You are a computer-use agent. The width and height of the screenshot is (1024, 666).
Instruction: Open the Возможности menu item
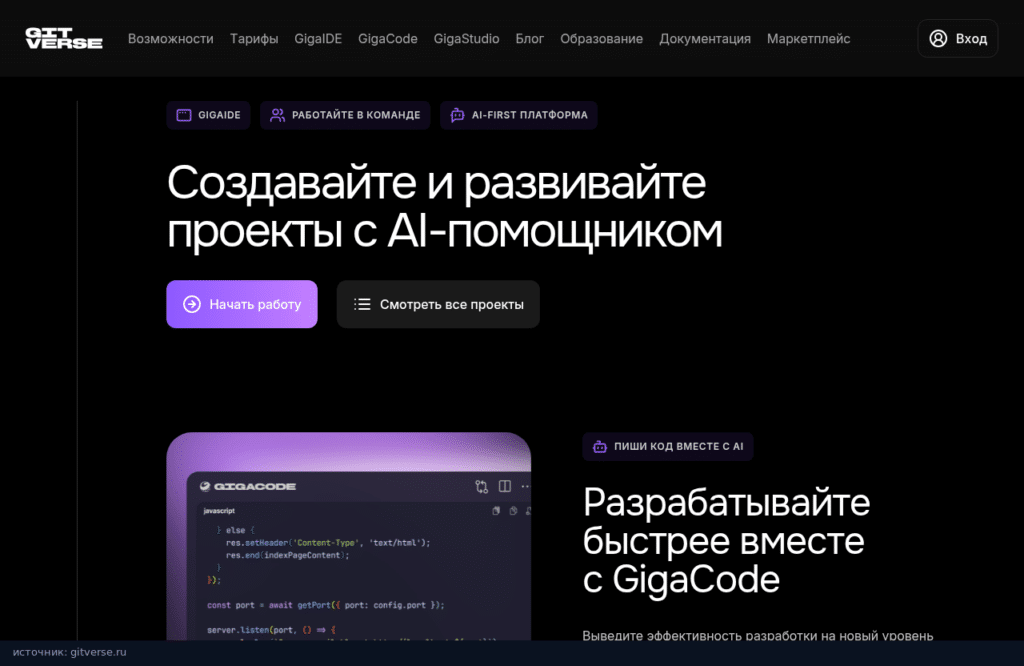click(170, 39)
